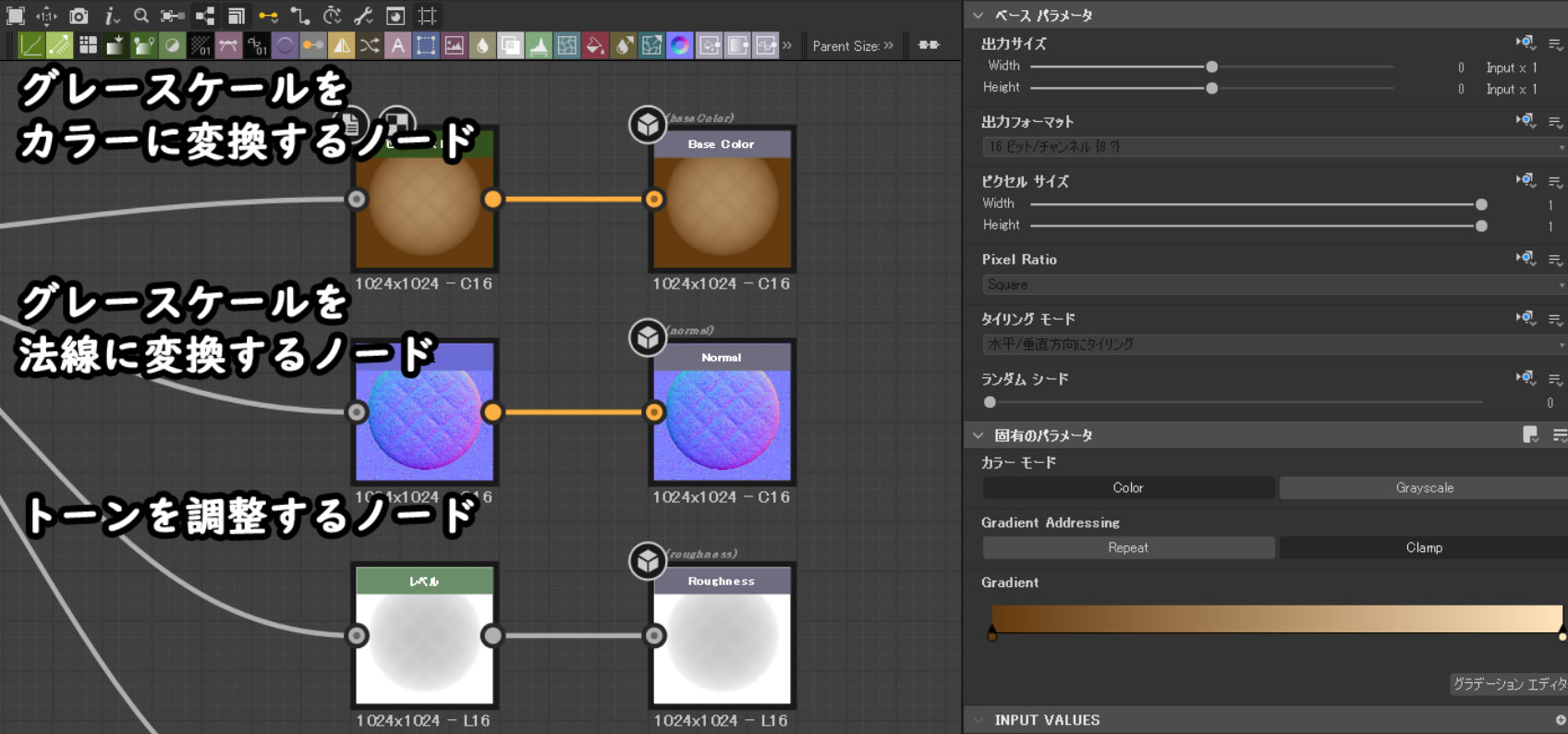Expand the INPUT VALUES section
The image size is (1568, 734).
tap(978, 720)
